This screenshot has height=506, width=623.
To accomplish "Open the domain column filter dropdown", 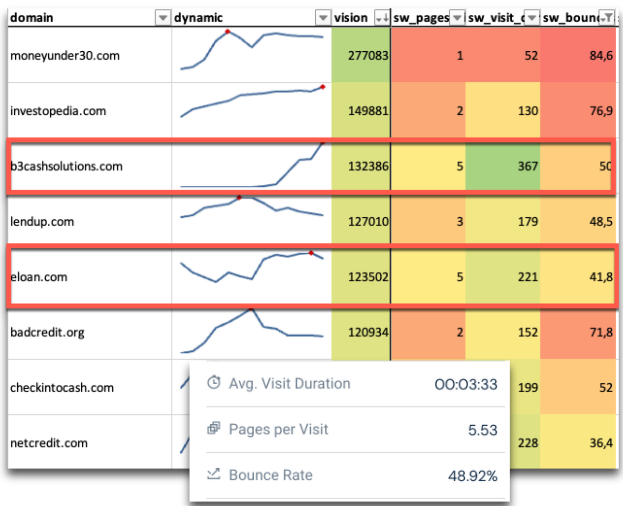I will click(163, 18).
